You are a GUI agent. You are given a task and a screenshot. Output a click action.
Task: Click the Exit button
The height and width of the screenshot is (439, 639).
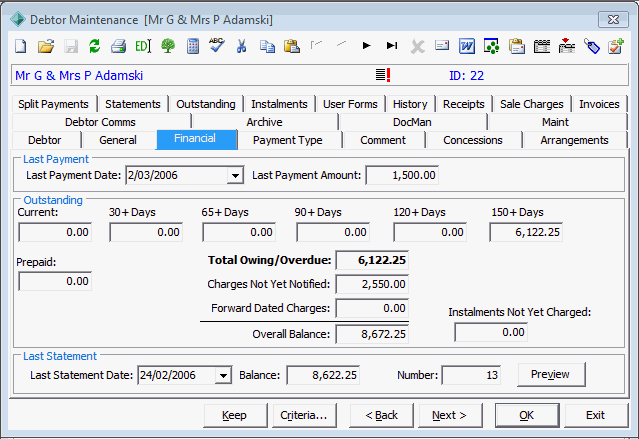(595, 415)
